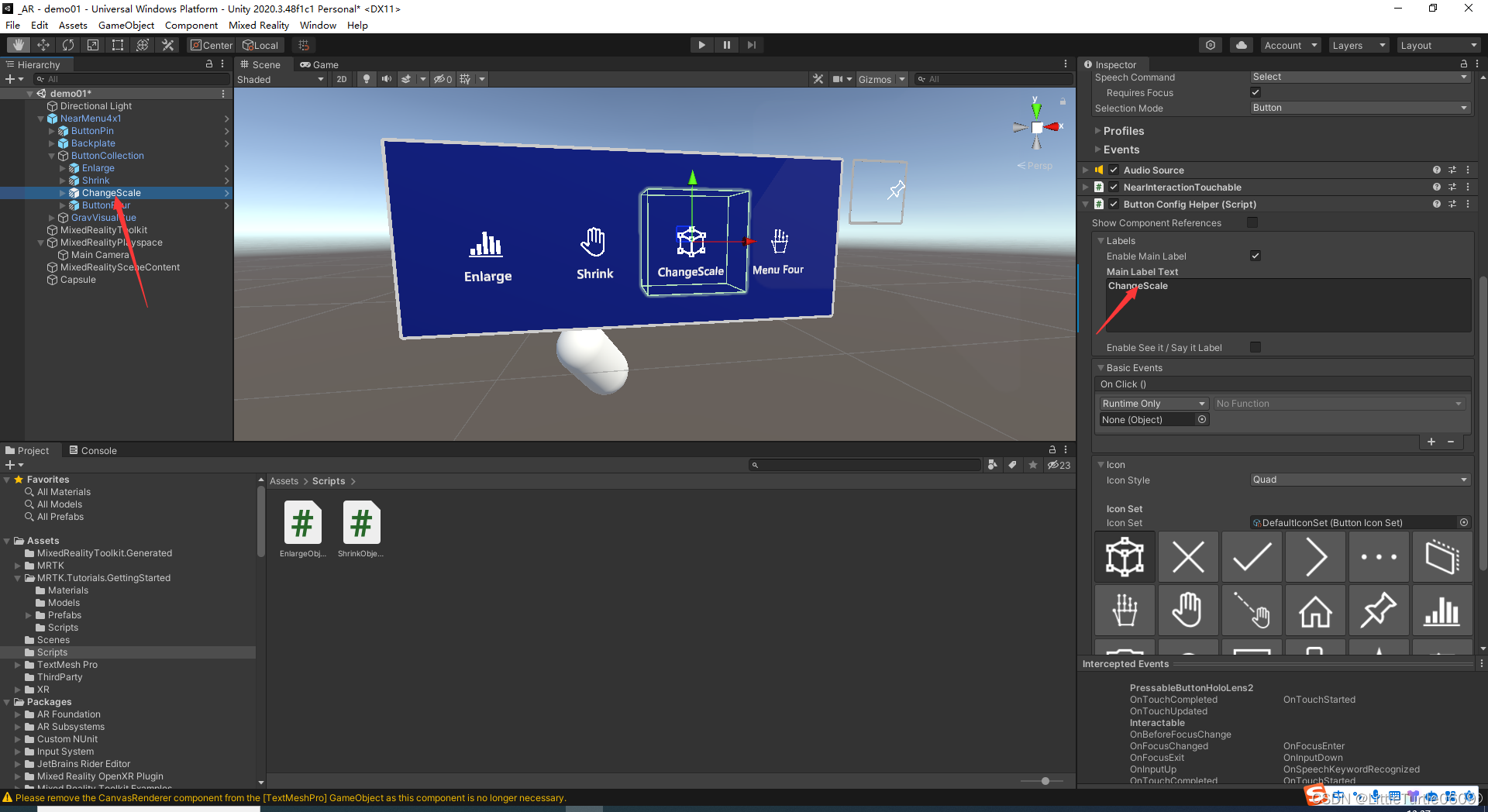Click the Main Label Text field

pos(1289,305)
